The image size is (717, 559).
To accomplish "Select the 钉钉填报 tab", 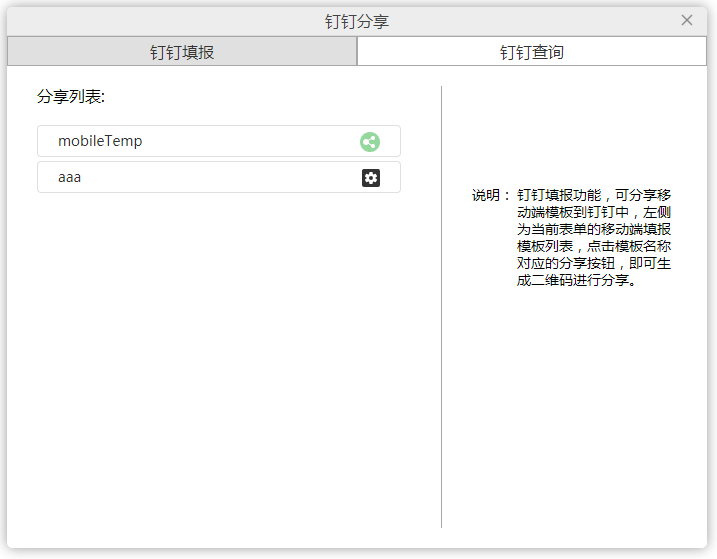I will click(x=182, y=52).
